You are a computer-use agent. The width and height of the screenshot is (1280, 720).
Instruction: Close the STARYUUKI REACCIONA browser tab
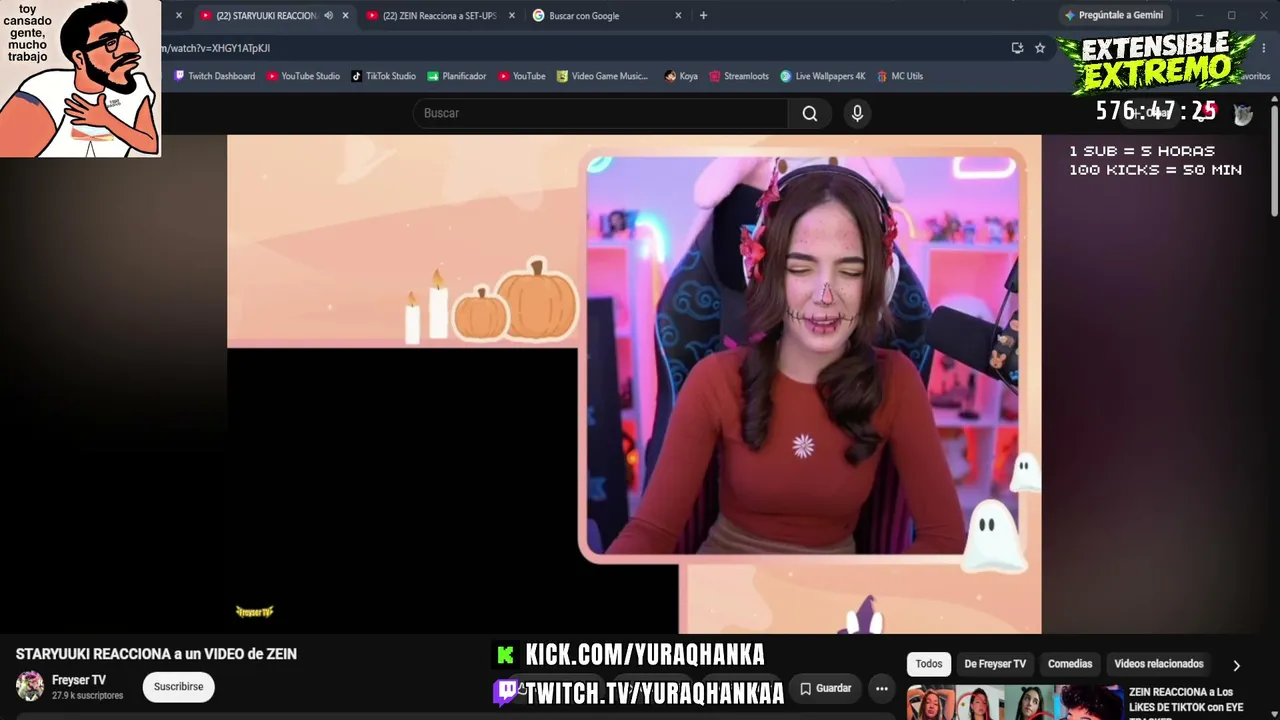345,16
